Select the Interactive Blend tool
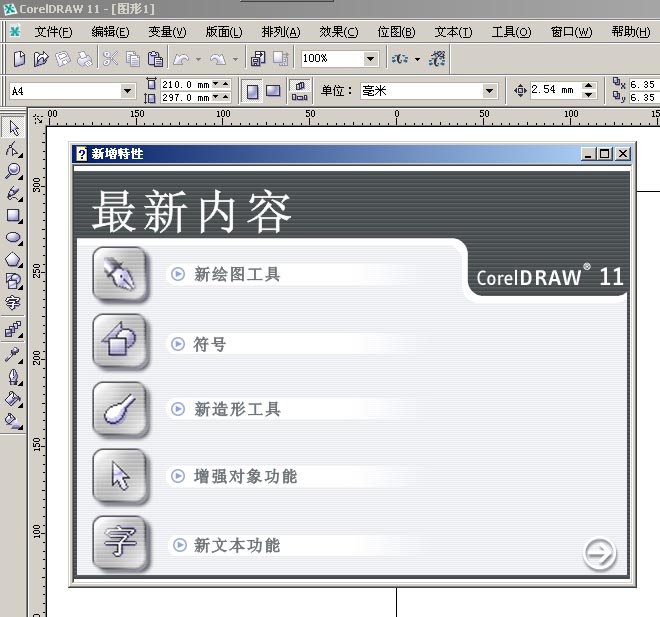The width and height of the screenshot is (660, 617). (x=13, y=330)
